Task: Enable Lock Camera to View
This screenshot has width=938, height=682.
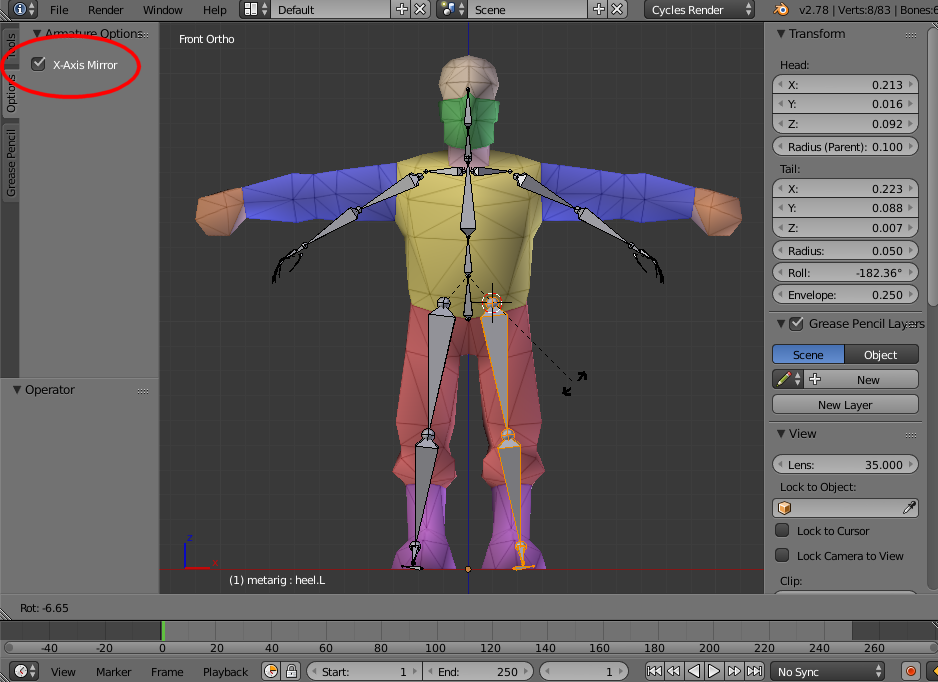Action: pos(783,556)
